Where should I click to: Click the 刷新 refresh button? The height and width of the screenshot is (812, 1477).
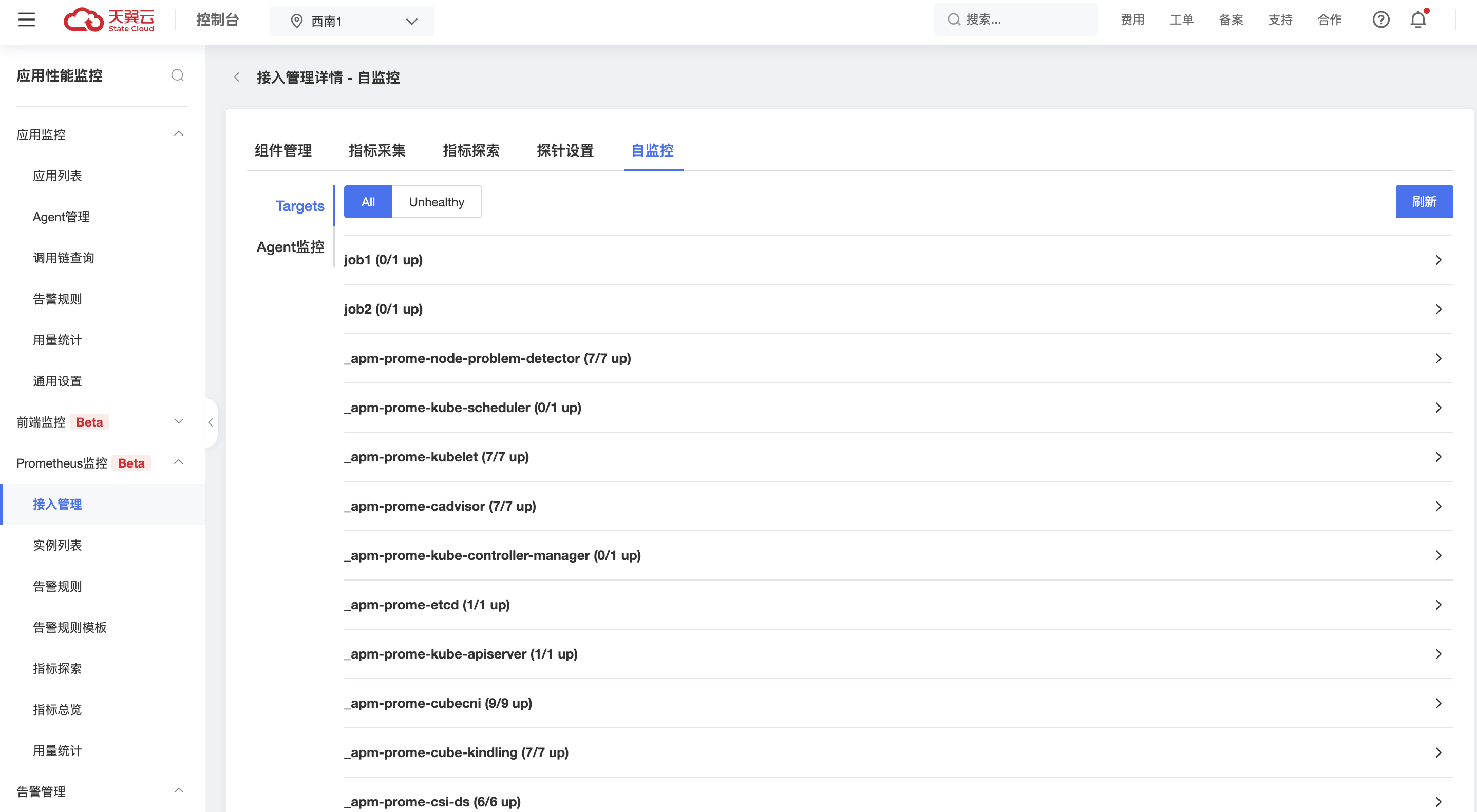pyautogui.click(x=1424, y=202)
